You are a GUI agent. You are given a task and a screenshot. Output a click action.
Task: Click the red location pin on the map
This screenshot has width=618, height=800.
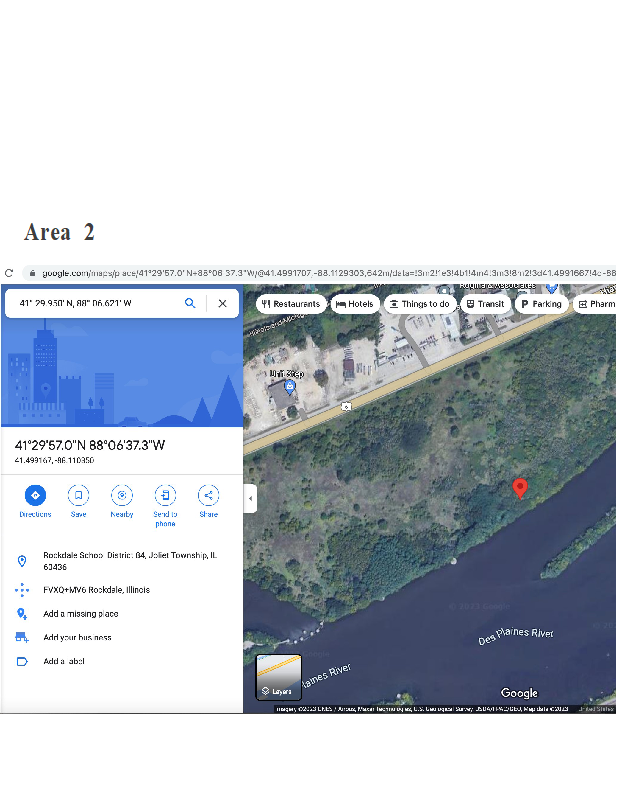(519, 488)
